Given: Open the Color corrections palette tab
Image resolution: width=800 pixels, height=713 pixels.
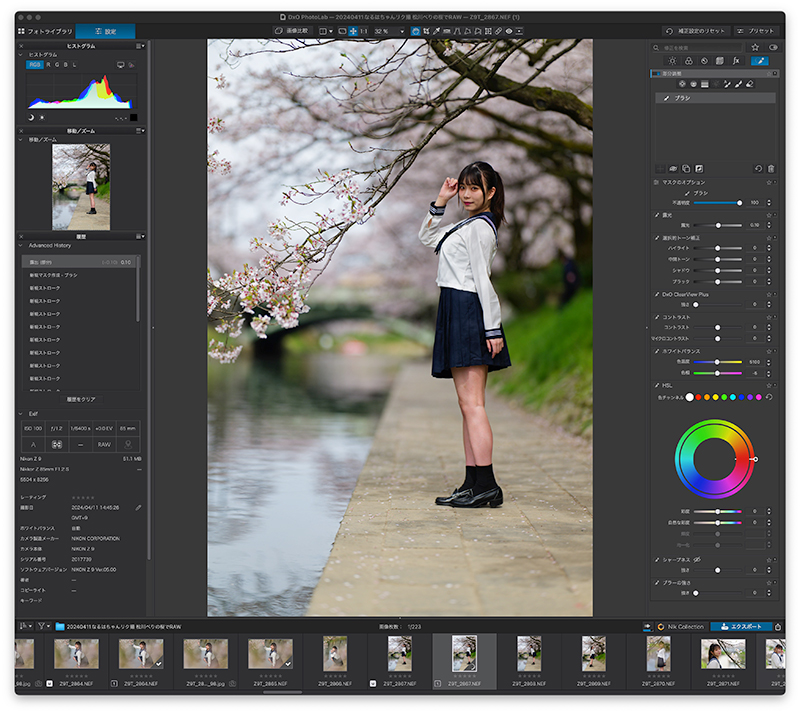Looking at the screenshot, I should point(688,61).
